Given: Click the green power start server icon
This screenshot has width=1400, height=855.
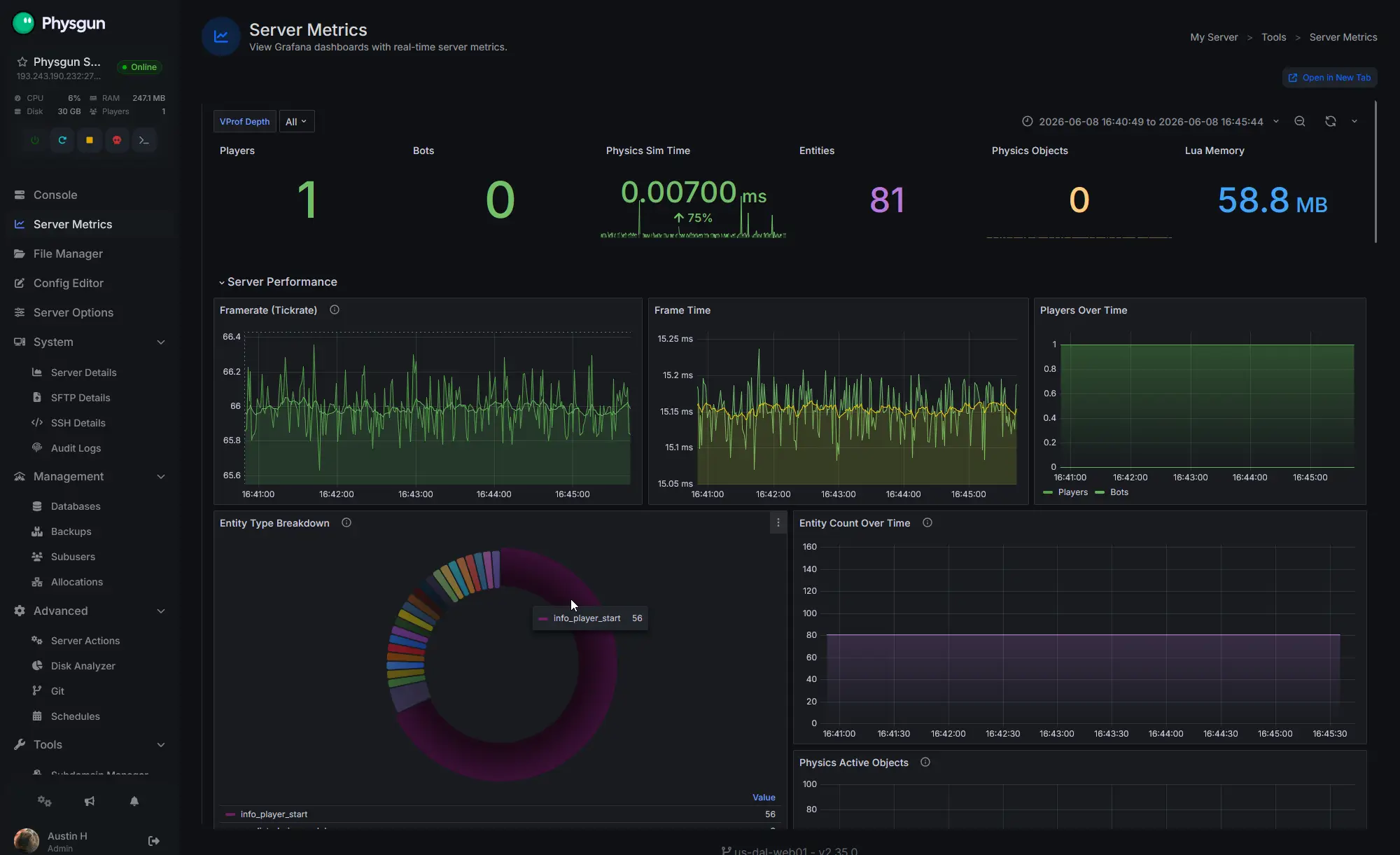Looking at the screenshot, I should pos(35,140).
